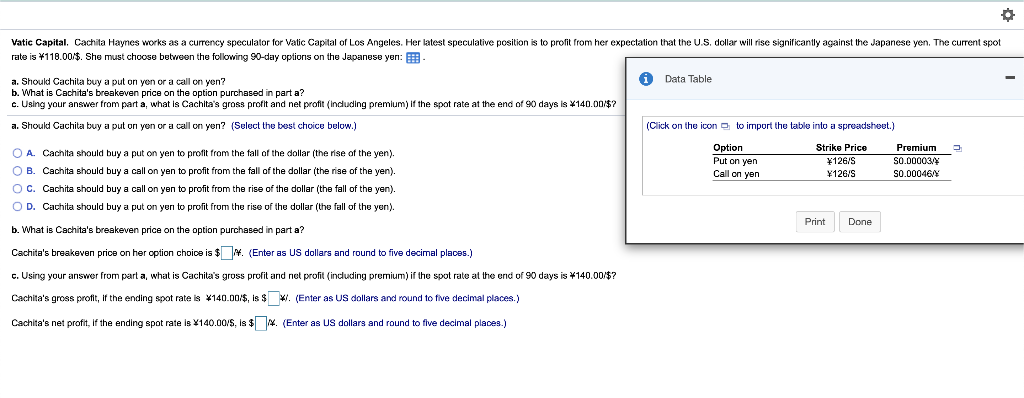Viewport: 1024px width, 398px height.
Task: Click the call premium $0.00046/¥ cell
Action: point(916,174)
